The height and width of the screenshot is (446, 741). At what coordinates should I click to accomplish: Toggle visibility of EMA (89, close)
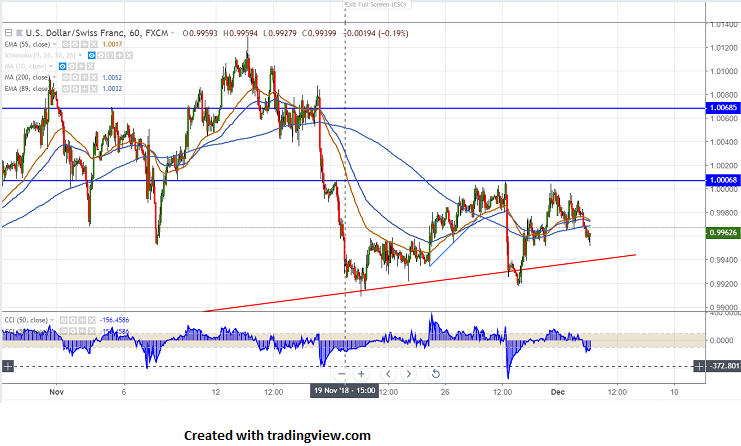tap(66, 89)
